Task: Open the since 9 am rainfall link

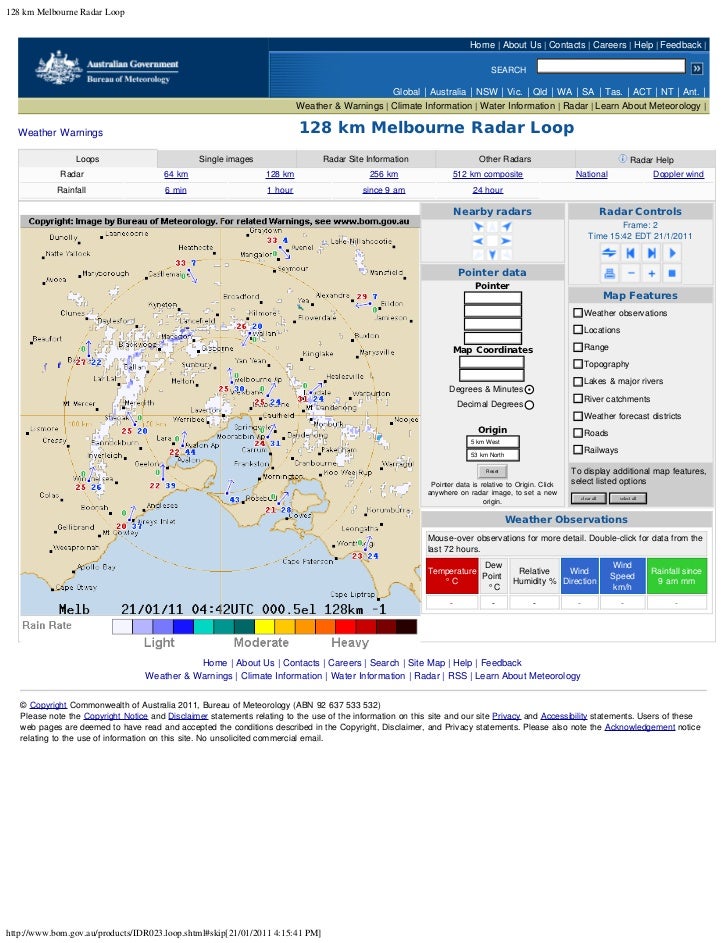Action: point(384,190)
